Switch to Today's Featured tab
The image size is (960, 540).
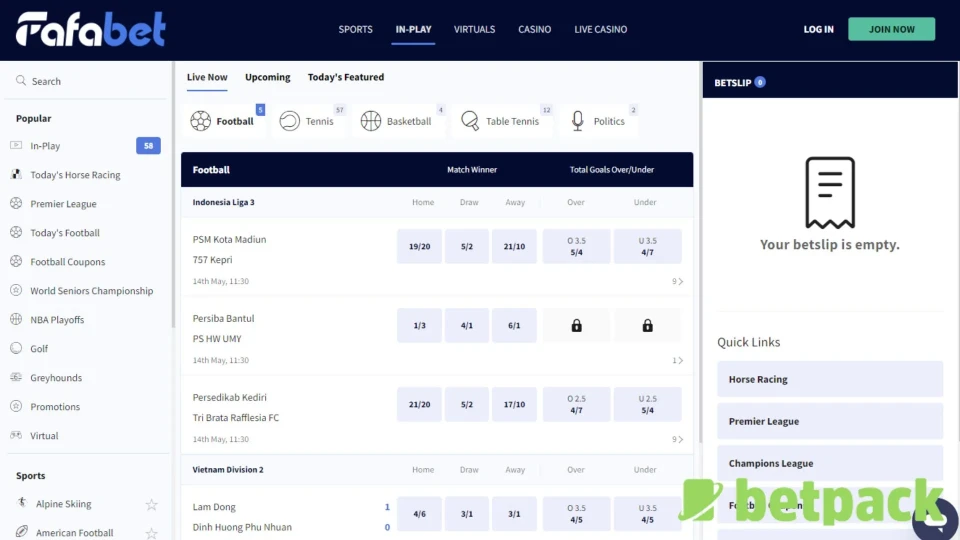point(346,77)
